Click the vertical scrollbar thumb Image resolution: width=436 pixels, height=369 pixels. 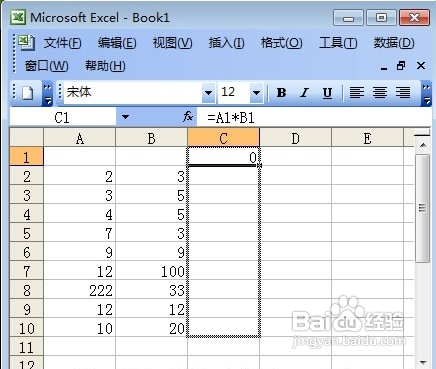tap(423, 208)
